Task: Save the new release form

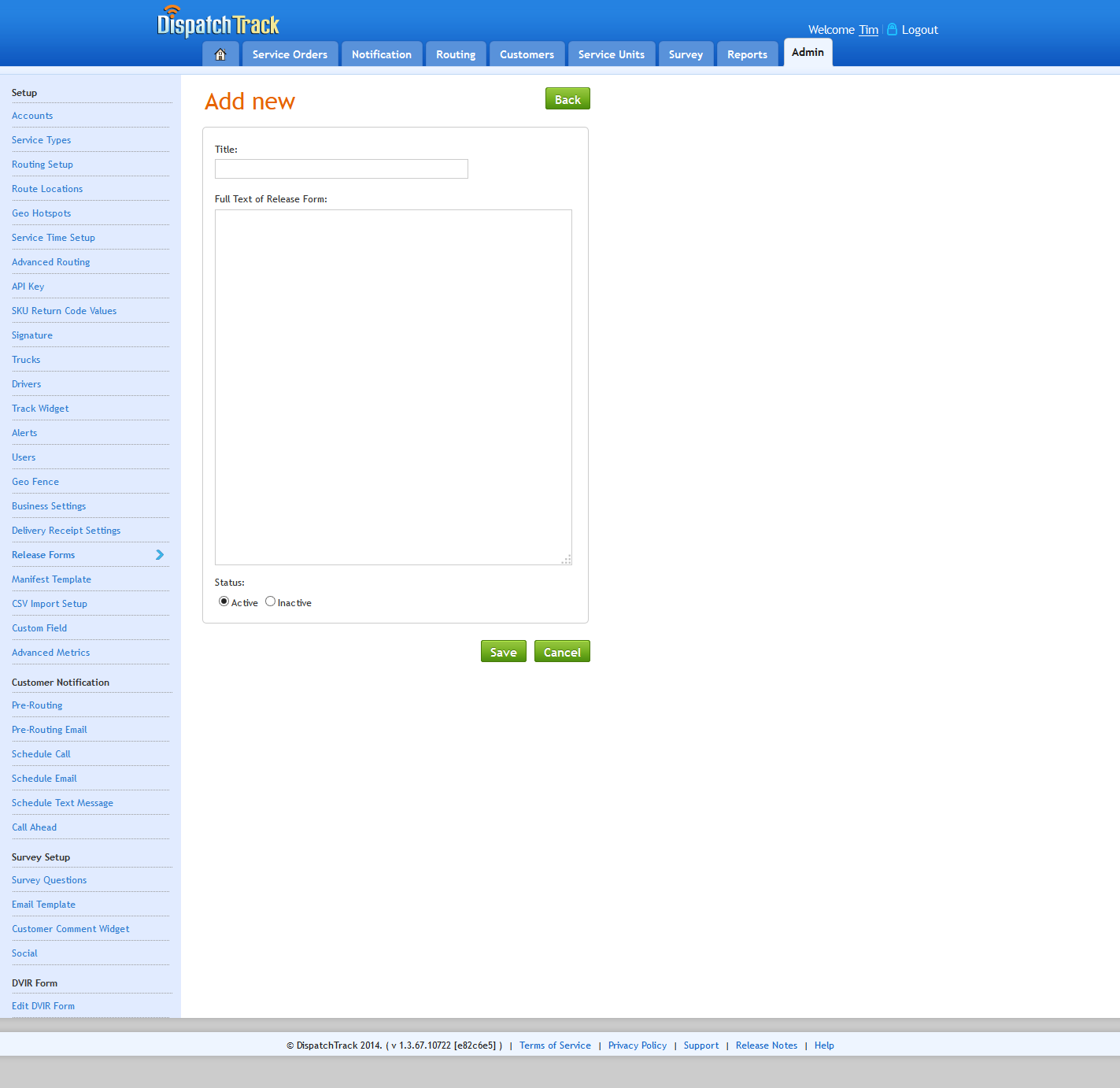Action: [x=503, y=651]
